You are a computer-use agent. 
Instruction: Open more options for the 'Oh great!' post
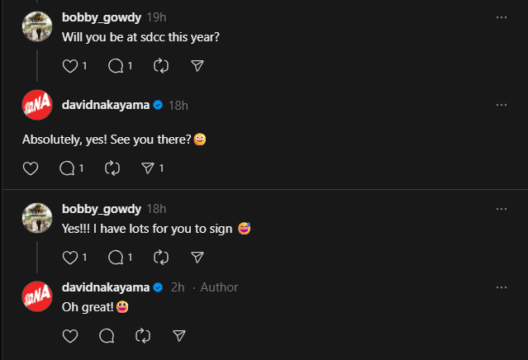tap(501, 288)
